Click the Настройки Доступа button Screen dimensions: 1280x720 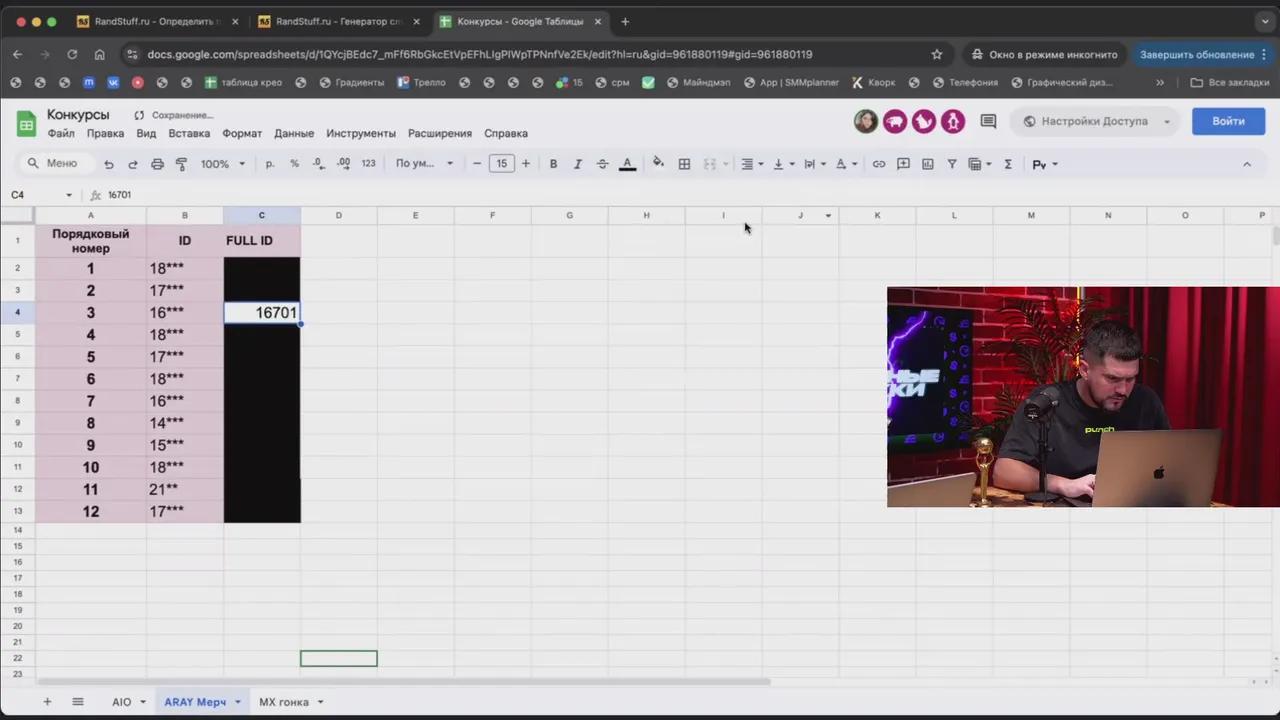coord(1094,121)
